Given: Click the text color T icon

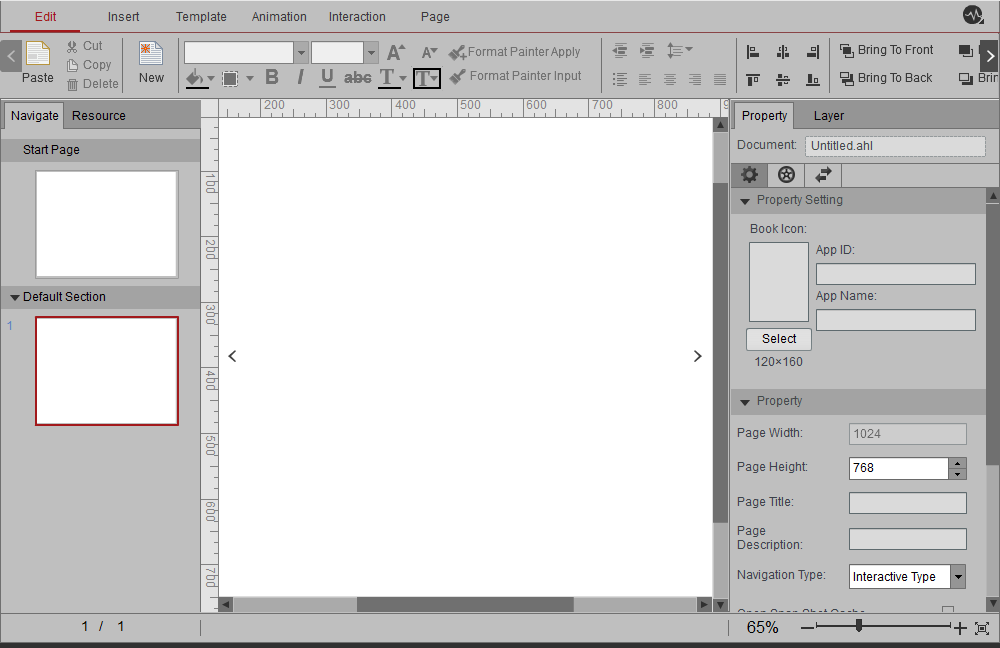Looking at the screenshot, I should [386, 78].
